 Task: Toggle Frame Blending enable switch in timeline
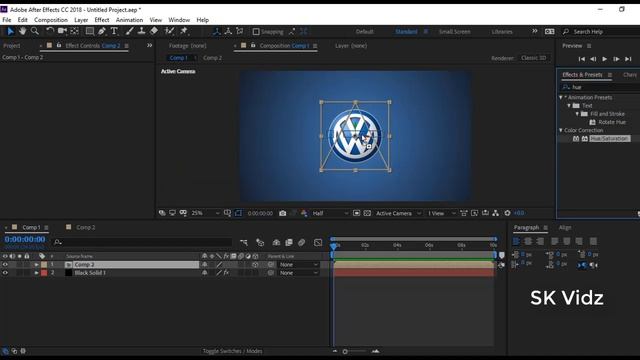pos(289,242)
